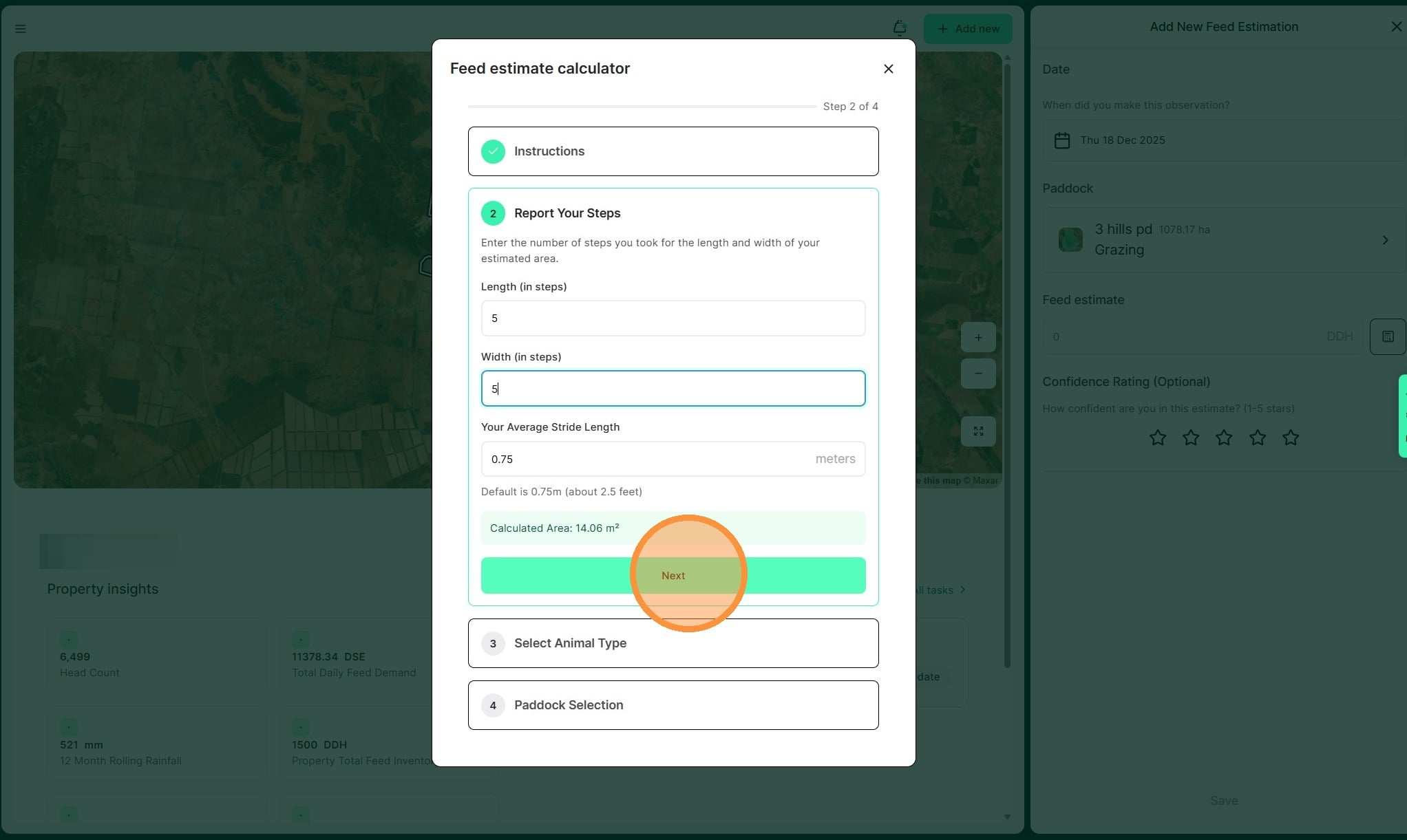Viewport: 1407px width, 840px height.
Task: Open the feed estimate calculator icon
Action: [x=1388, y=336]
